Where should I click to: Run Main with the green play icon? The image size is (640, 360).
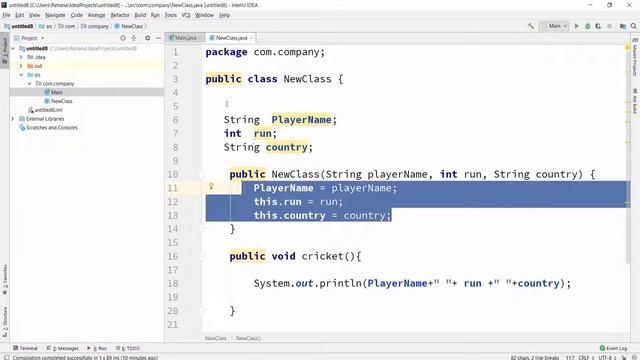577,26
